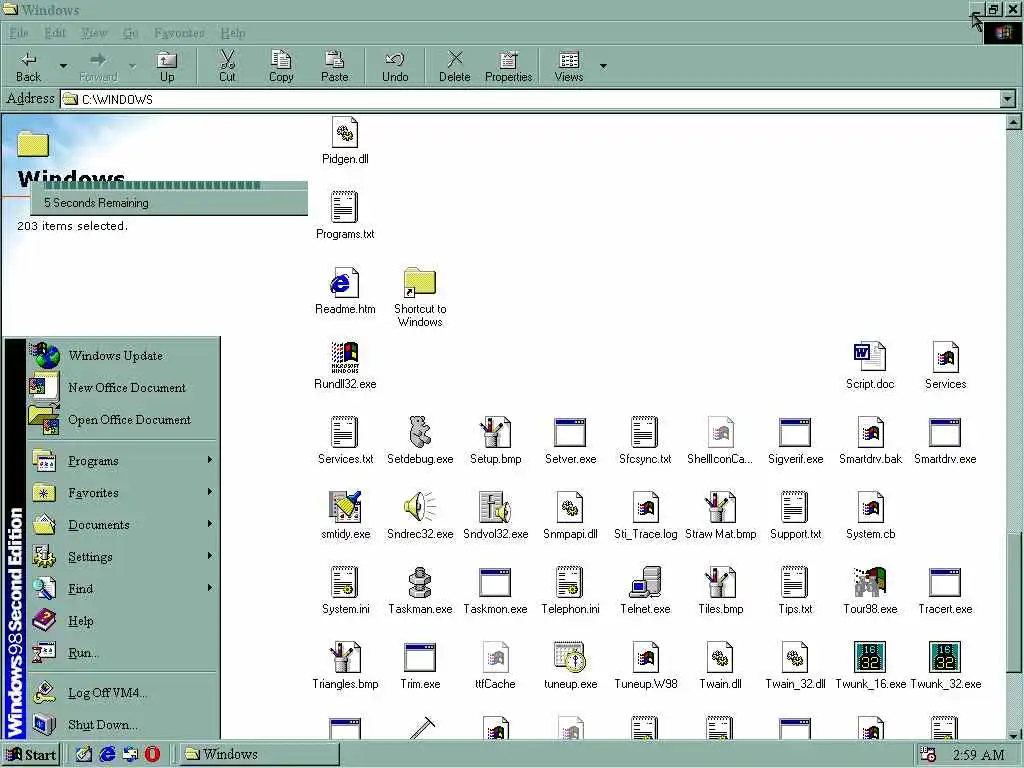Click the Back toolbar button
The width and height of the screenshot is (1024, 768).
click(28, 67)
